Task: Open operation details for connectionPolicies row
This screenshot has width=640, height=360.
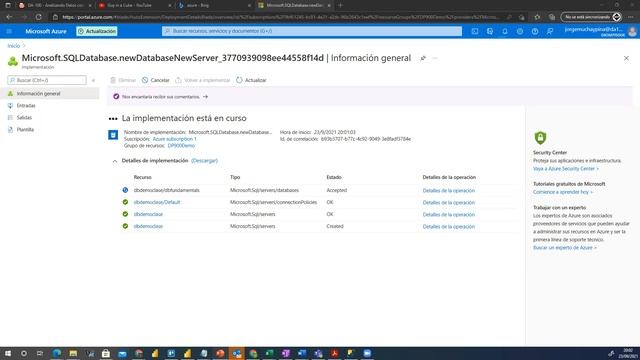Action: 449,202
